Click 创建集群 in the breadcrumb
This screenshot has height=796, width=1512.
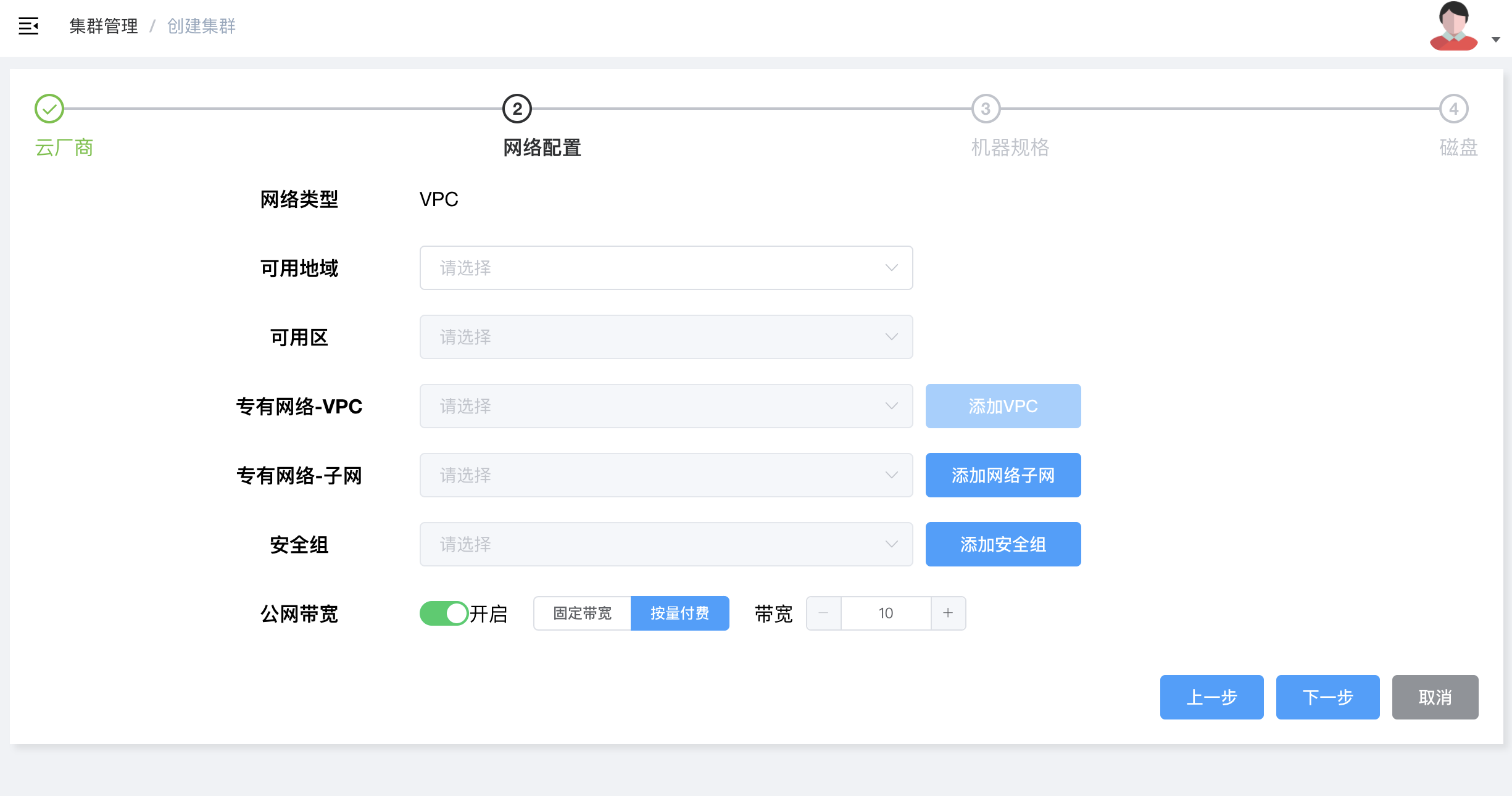click(200, 26)
